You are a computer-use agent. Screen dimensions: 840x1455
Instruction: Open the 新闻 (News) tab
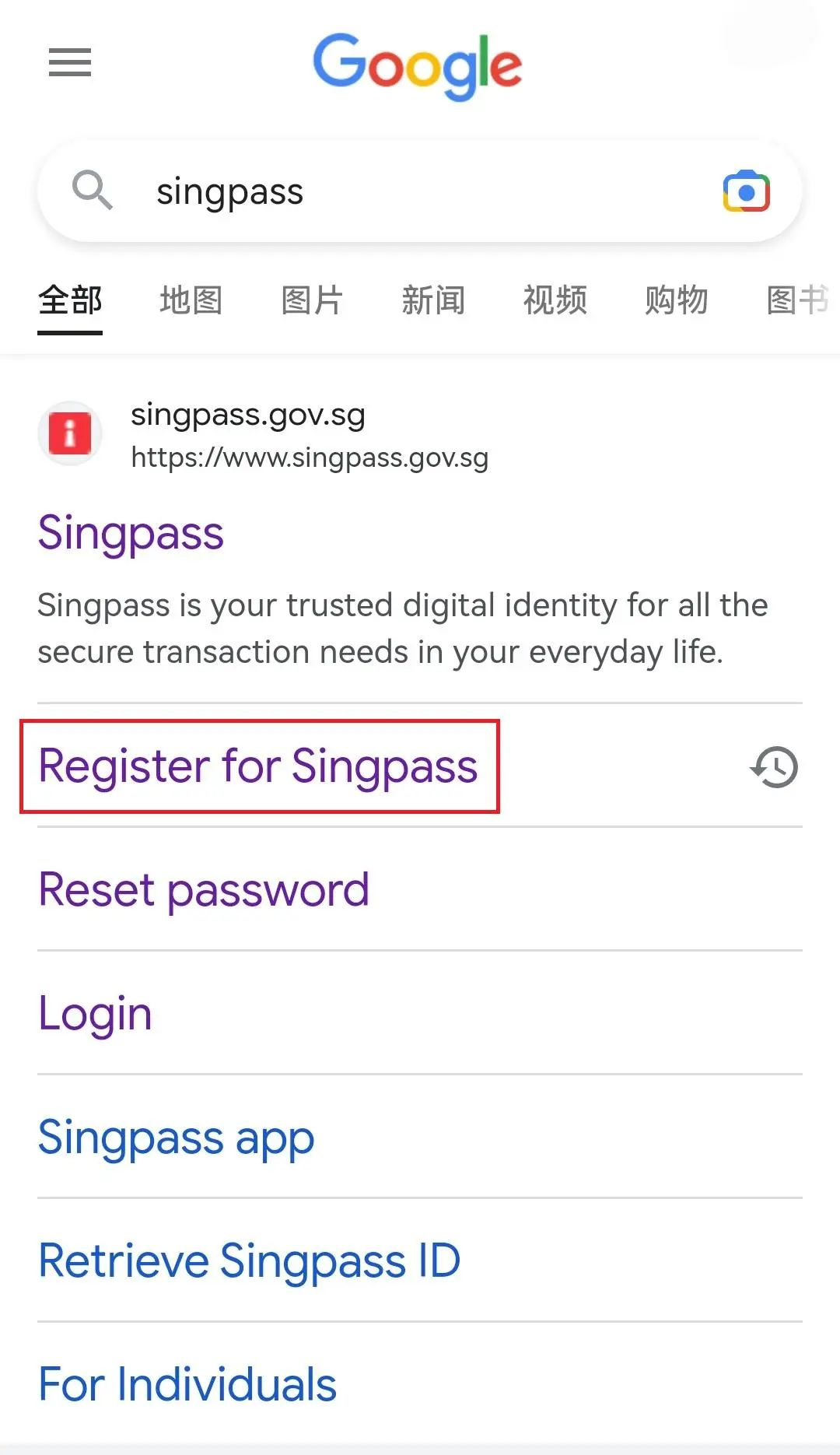(433, 300)
